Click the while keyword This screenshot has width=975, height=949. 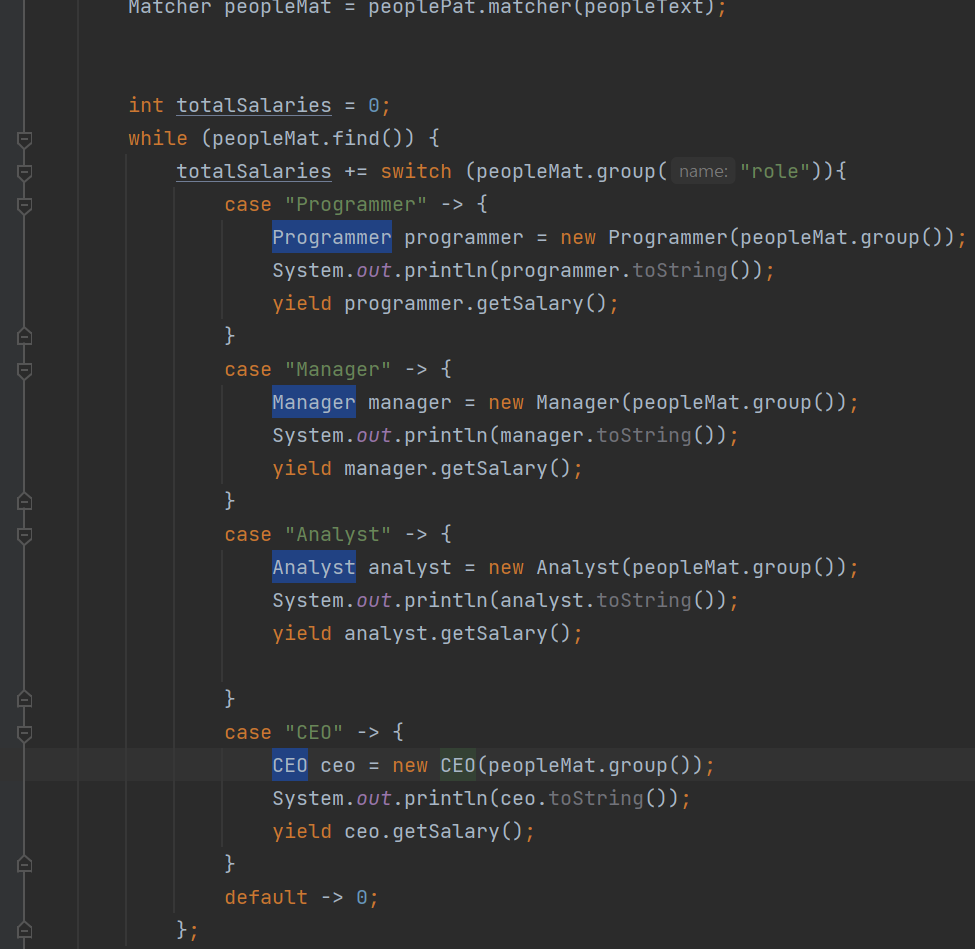point(158,138)
